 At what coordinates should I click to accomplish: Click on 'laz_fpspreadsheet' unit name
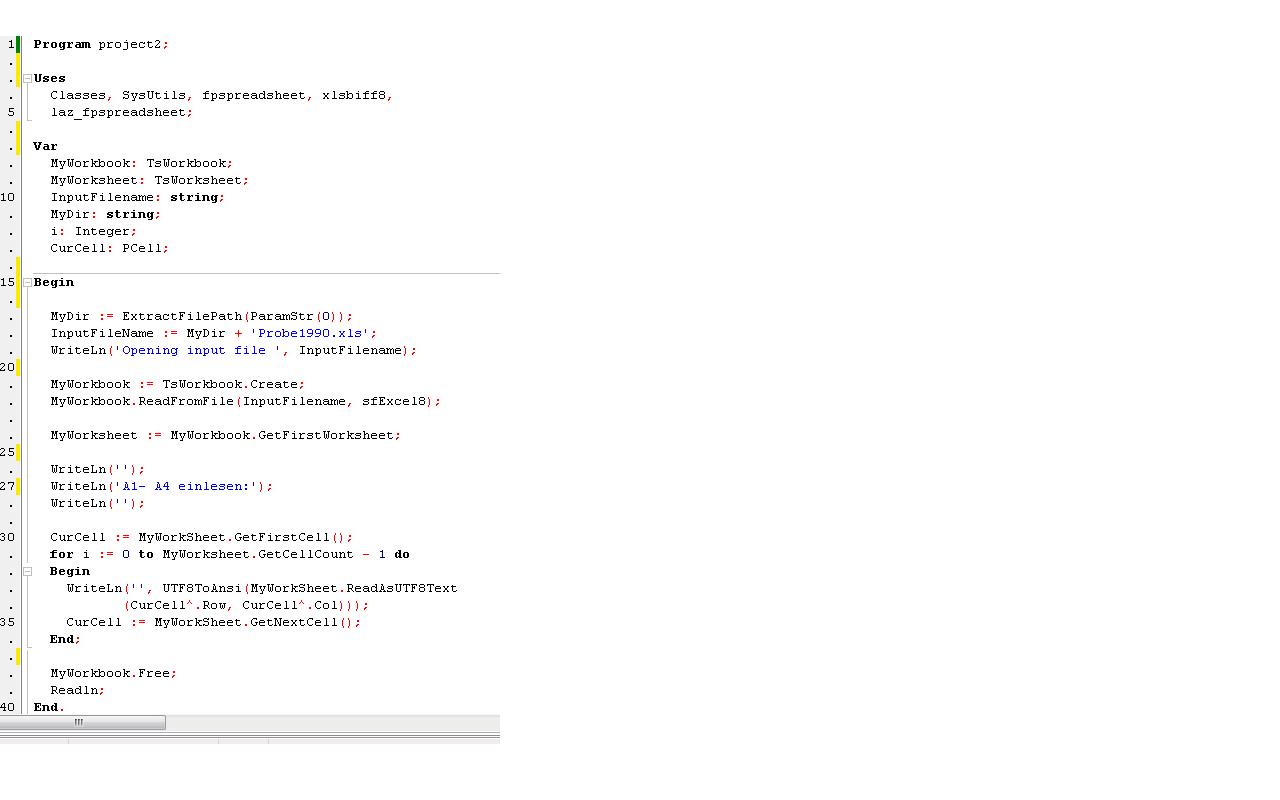click(x=118, y=112)
